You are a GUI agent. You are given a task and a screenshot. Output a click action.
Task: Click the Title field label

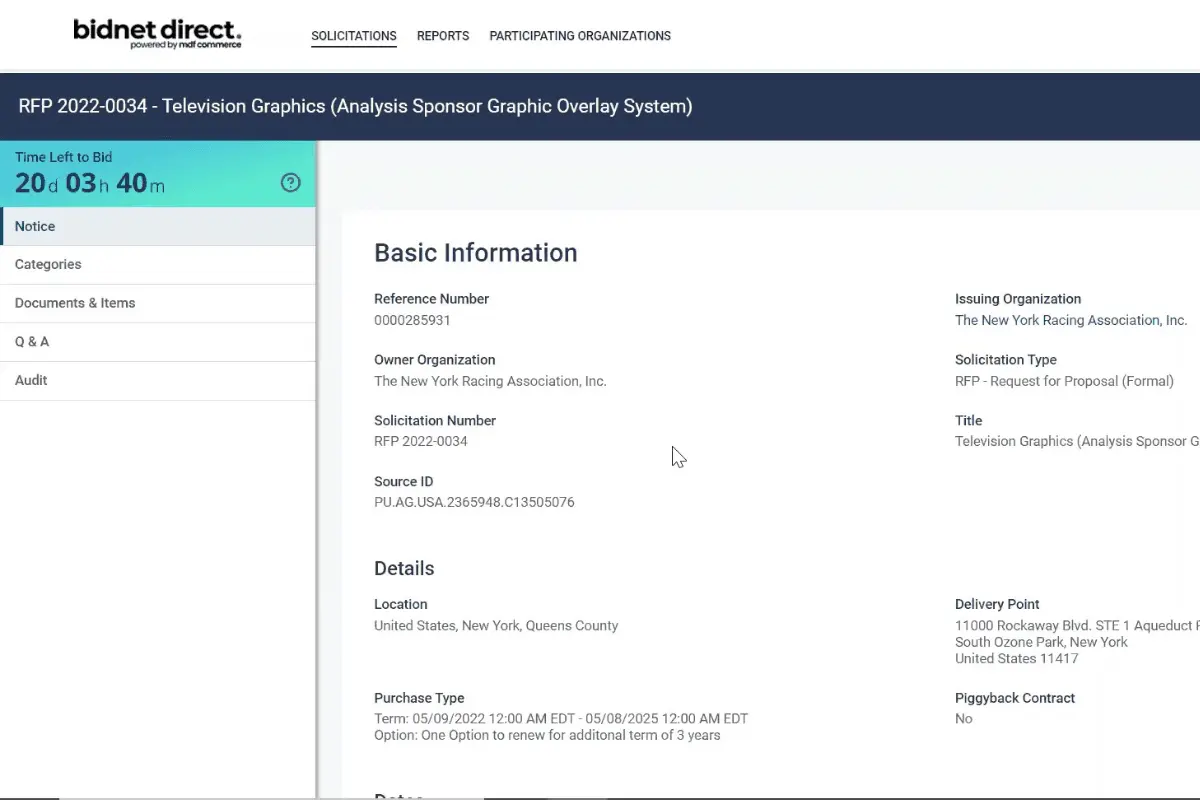pyautogui.click(x=969, y=421)
